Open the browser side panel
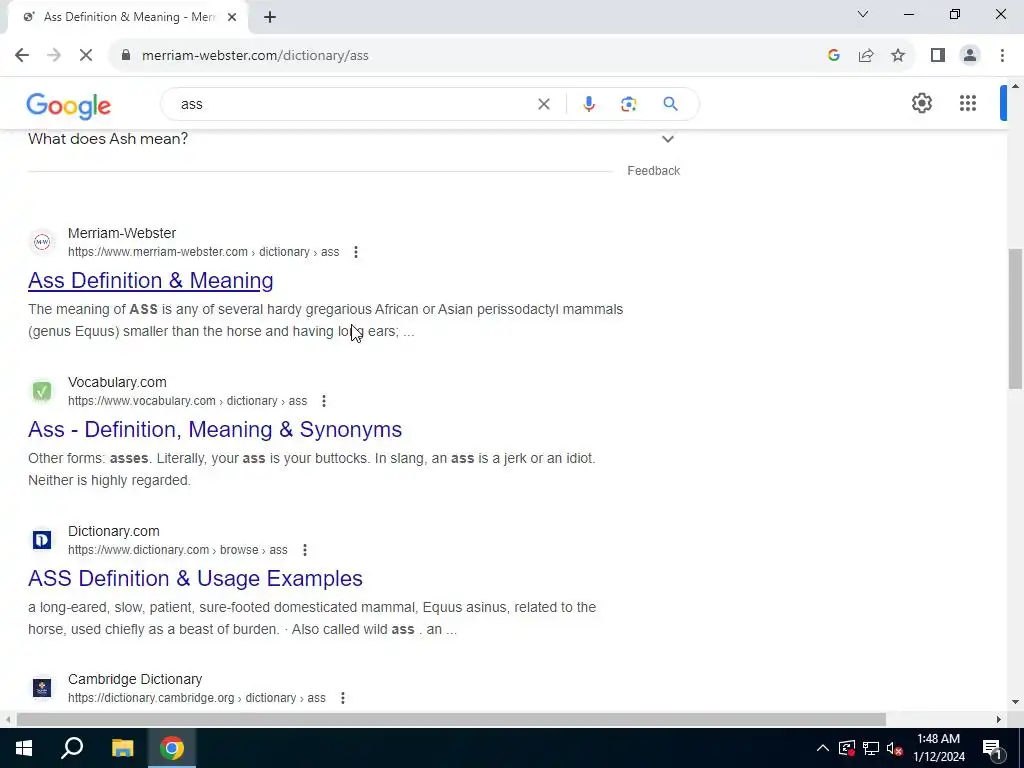The width and height of the screenshot is (1024, 768). pos(938,56)
